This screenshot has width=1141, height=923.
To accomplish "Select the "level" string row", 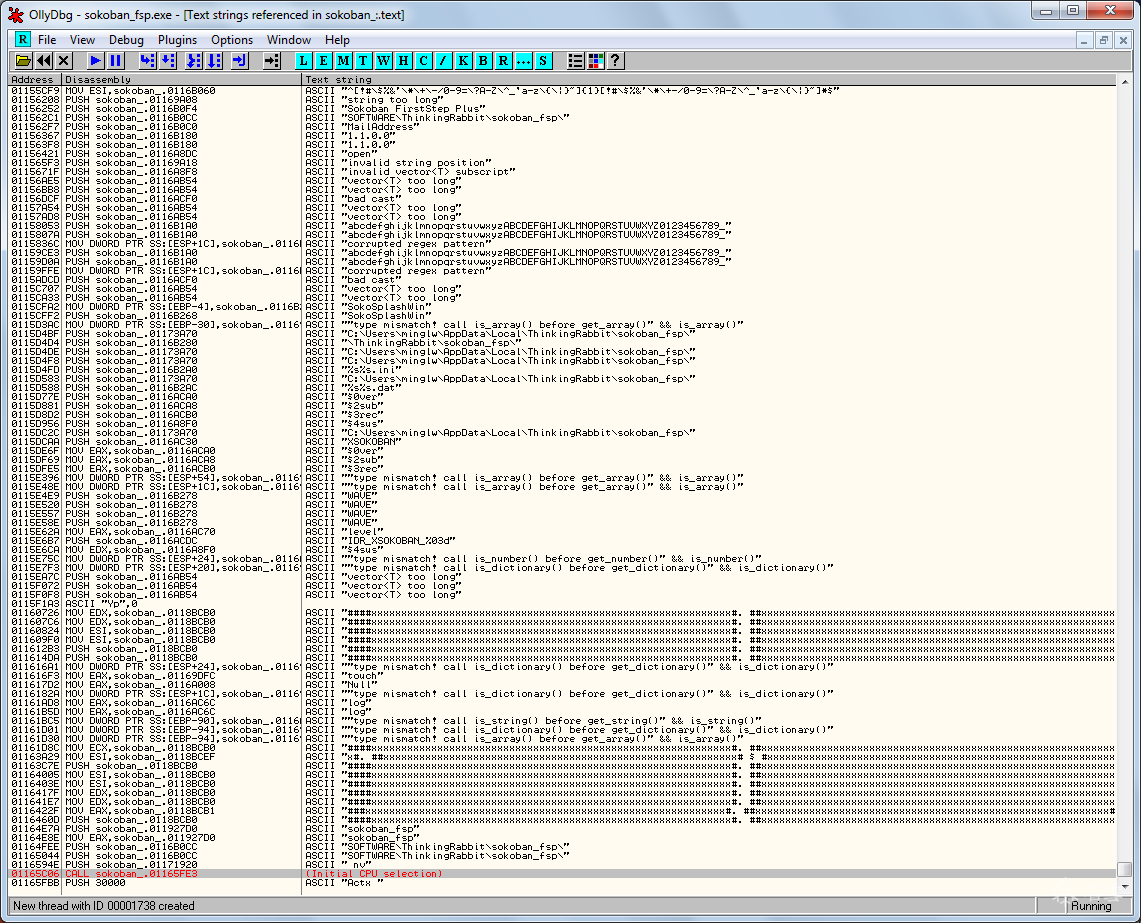I will [562, 532].
